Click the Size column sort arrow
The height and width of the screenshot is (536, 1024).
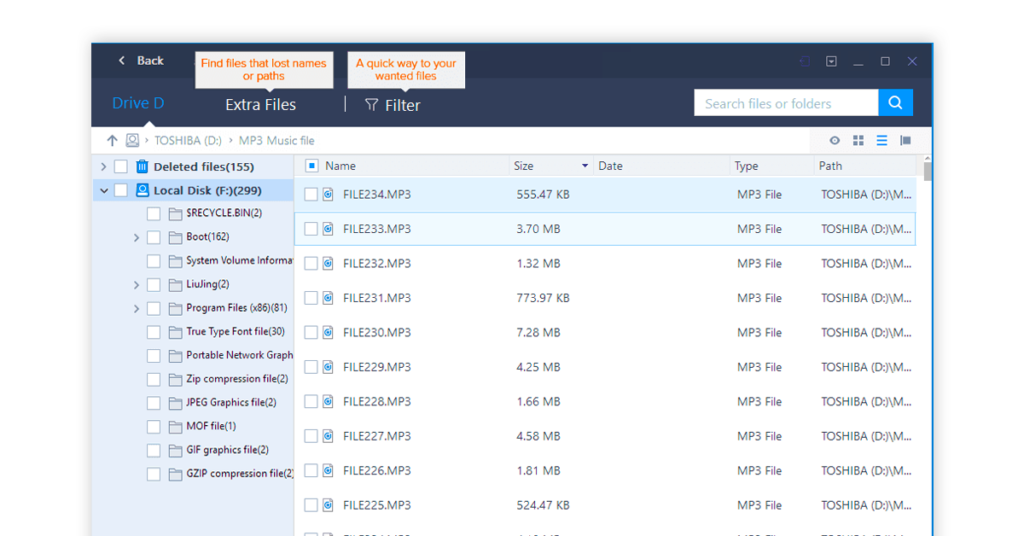pos(584,166)
